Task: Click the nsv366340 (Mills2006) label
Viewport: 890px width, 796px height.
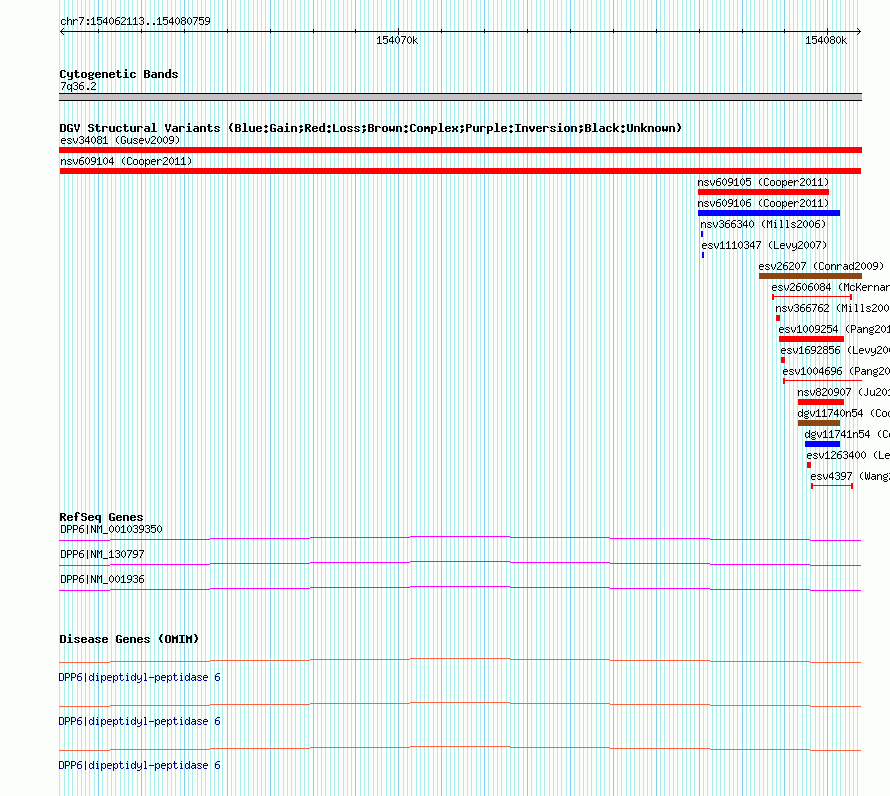Action: tap(763, 224)
